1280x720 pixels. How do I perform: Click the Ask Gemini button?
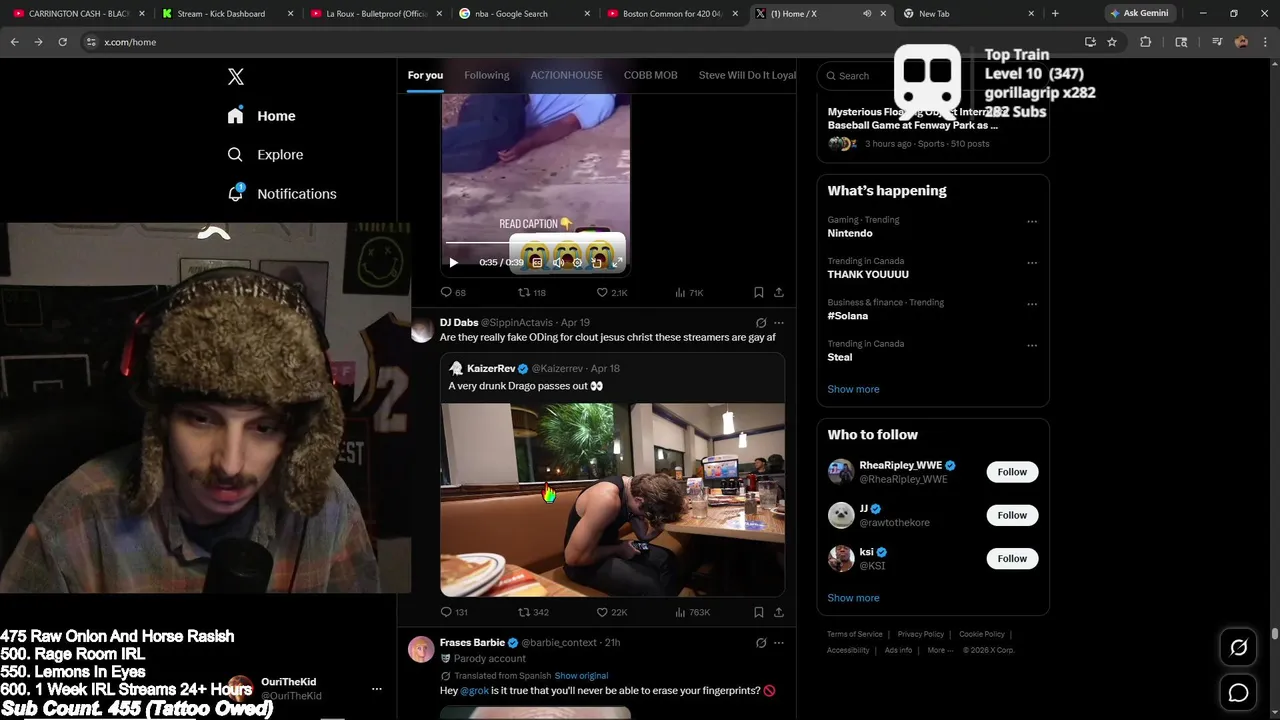[x=1138, y=13]
